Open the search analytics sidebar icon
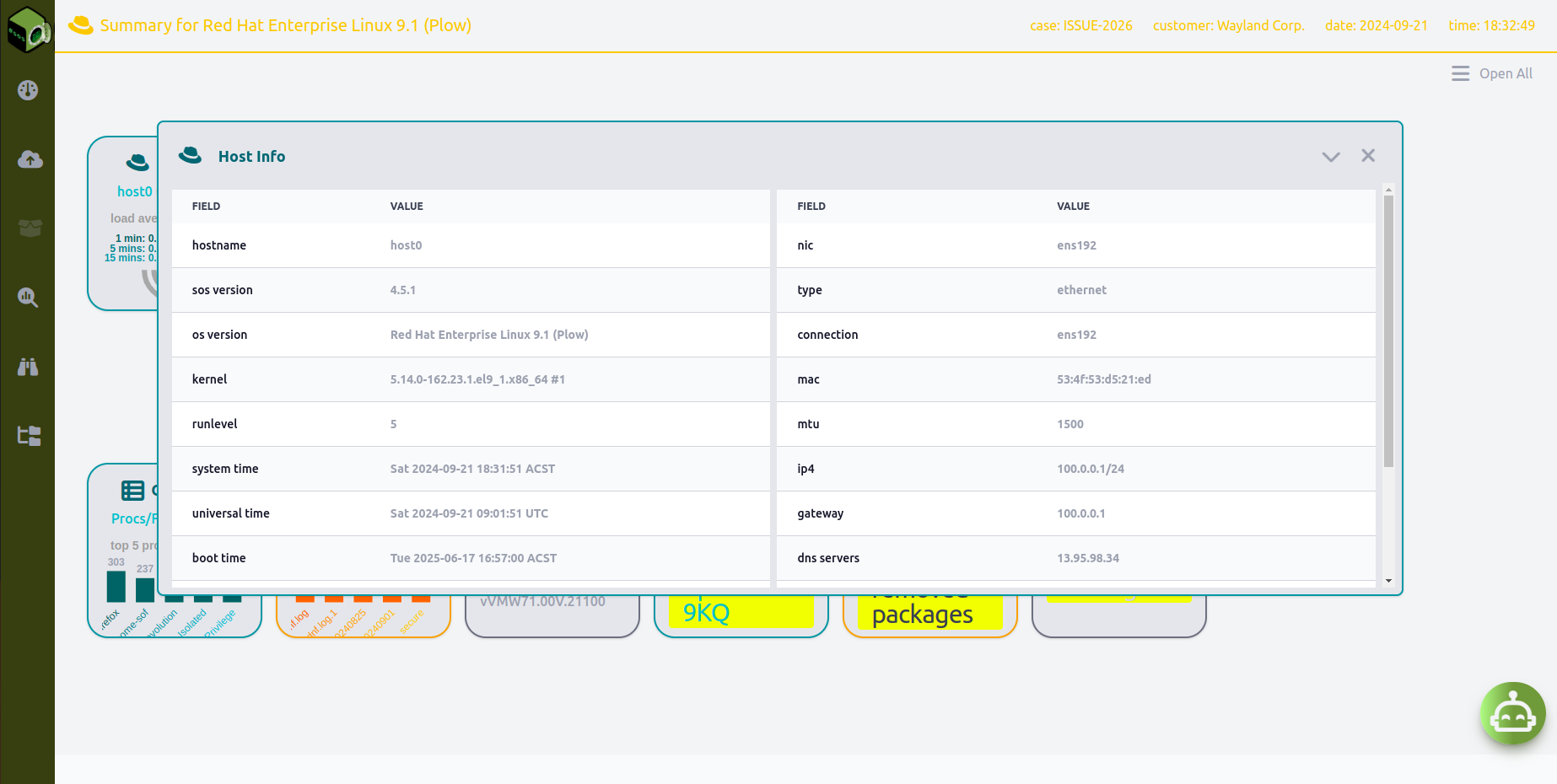Screen dimensions: 1557x784 [x=28, y=297]
